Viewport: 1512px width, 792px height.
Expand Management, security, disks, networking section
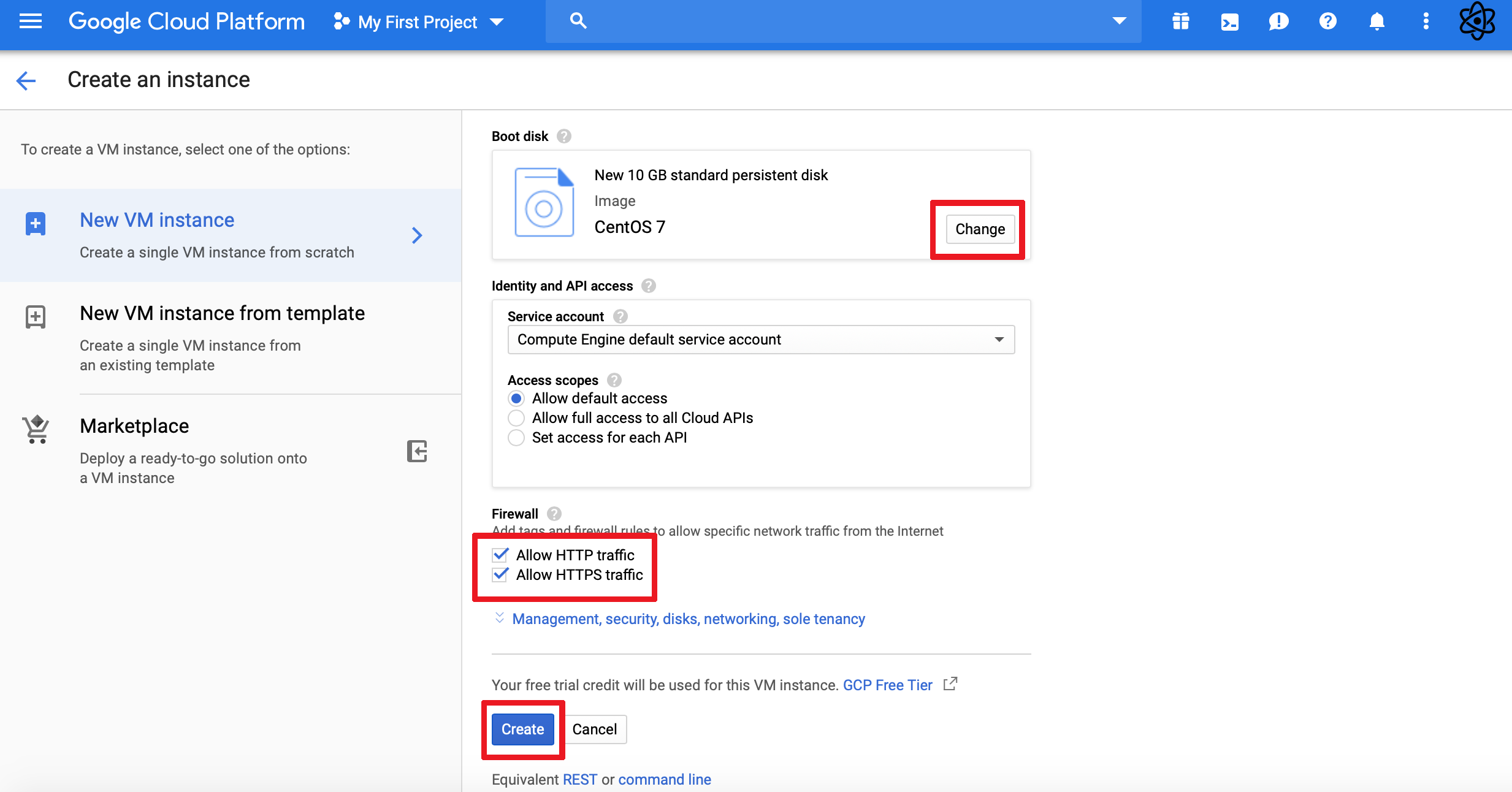688,619
